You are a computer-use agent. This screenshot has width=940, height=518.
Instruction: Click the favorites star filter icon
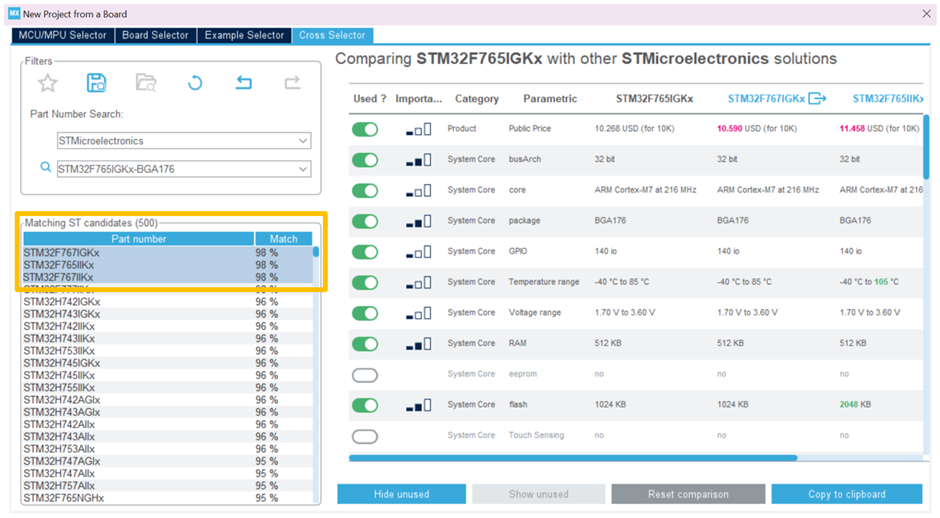point(47,83)
